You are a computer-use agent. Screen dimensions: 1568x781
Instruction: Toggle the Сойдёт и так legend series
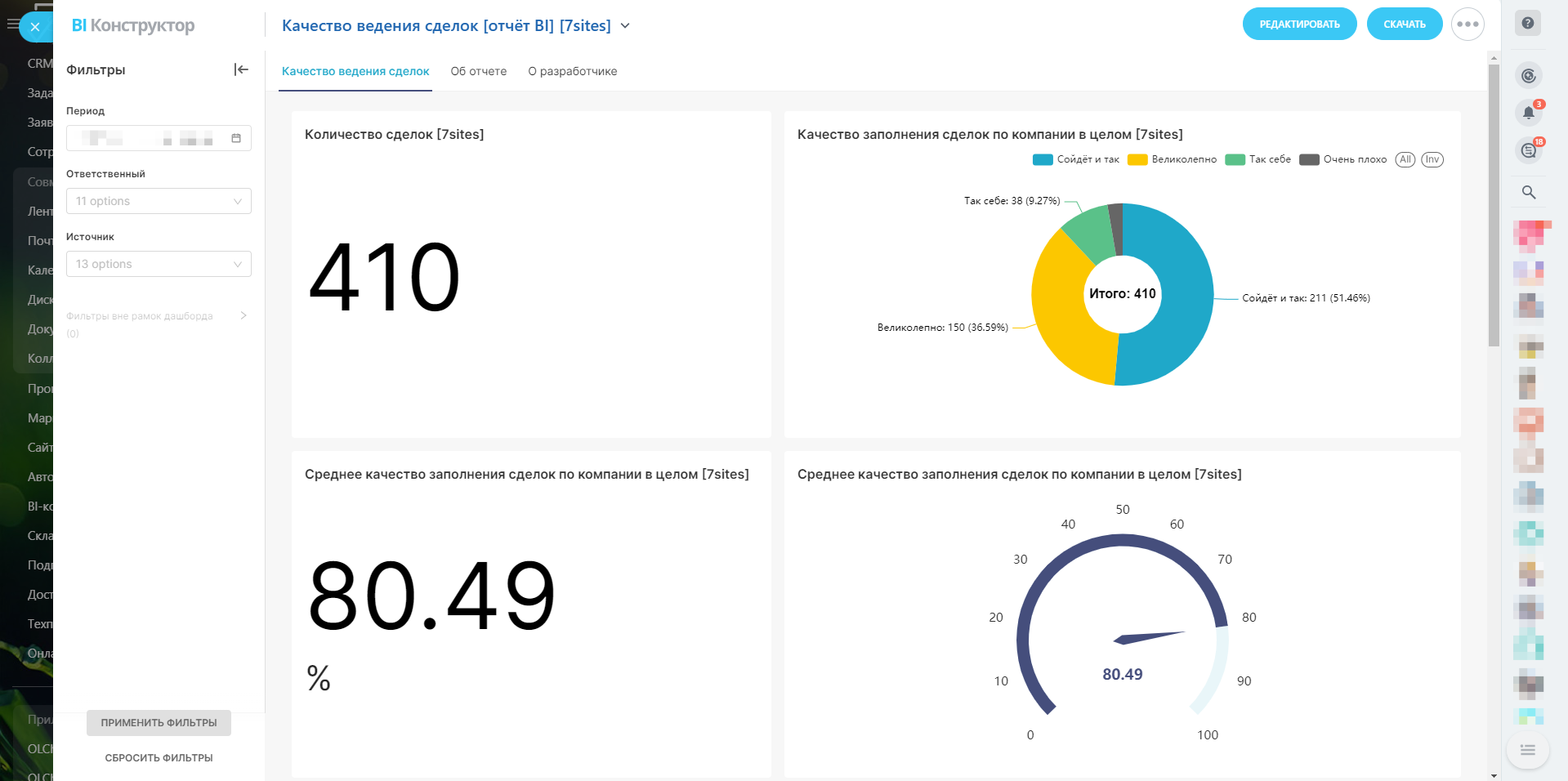(1076, 159)
